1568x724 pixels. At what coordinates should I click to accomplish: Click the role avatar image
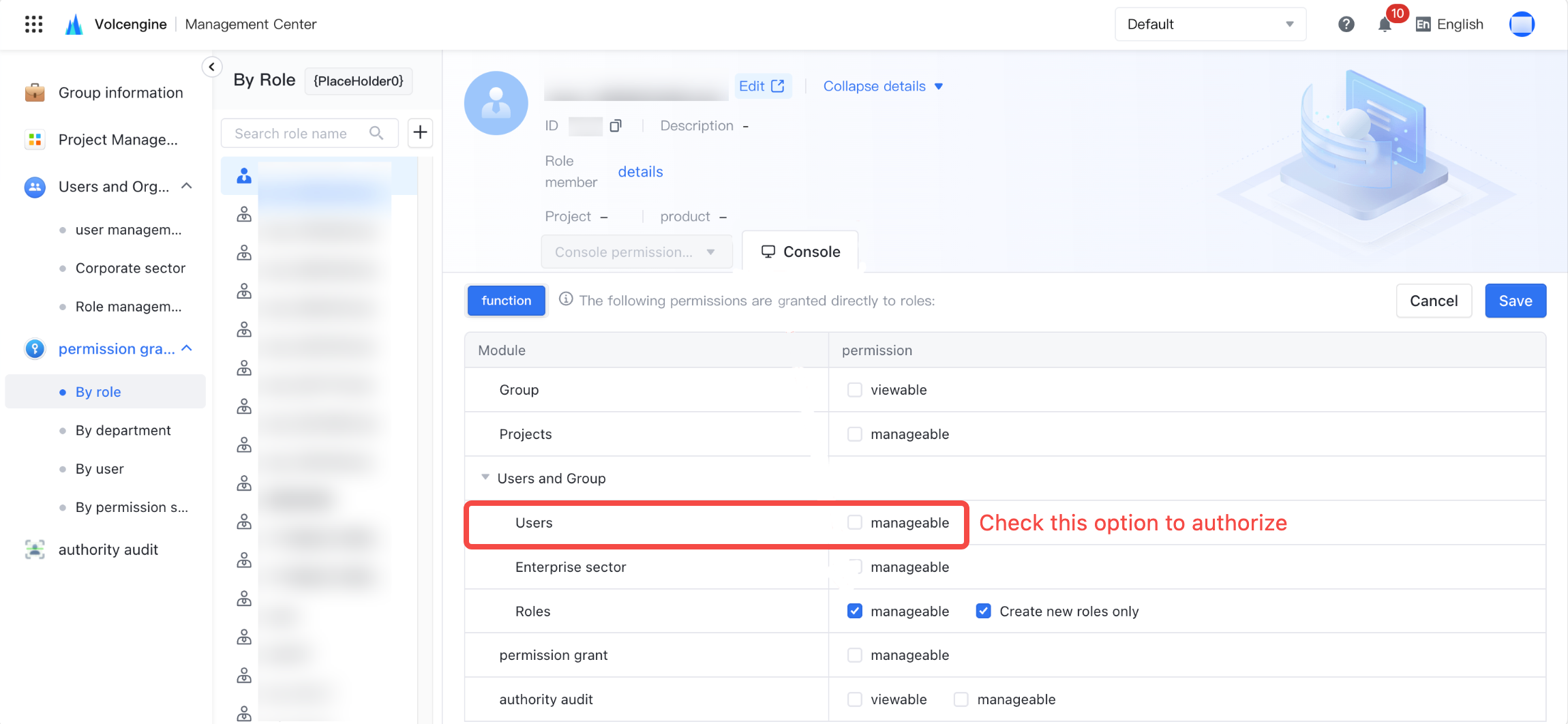[x=496, y=103]
